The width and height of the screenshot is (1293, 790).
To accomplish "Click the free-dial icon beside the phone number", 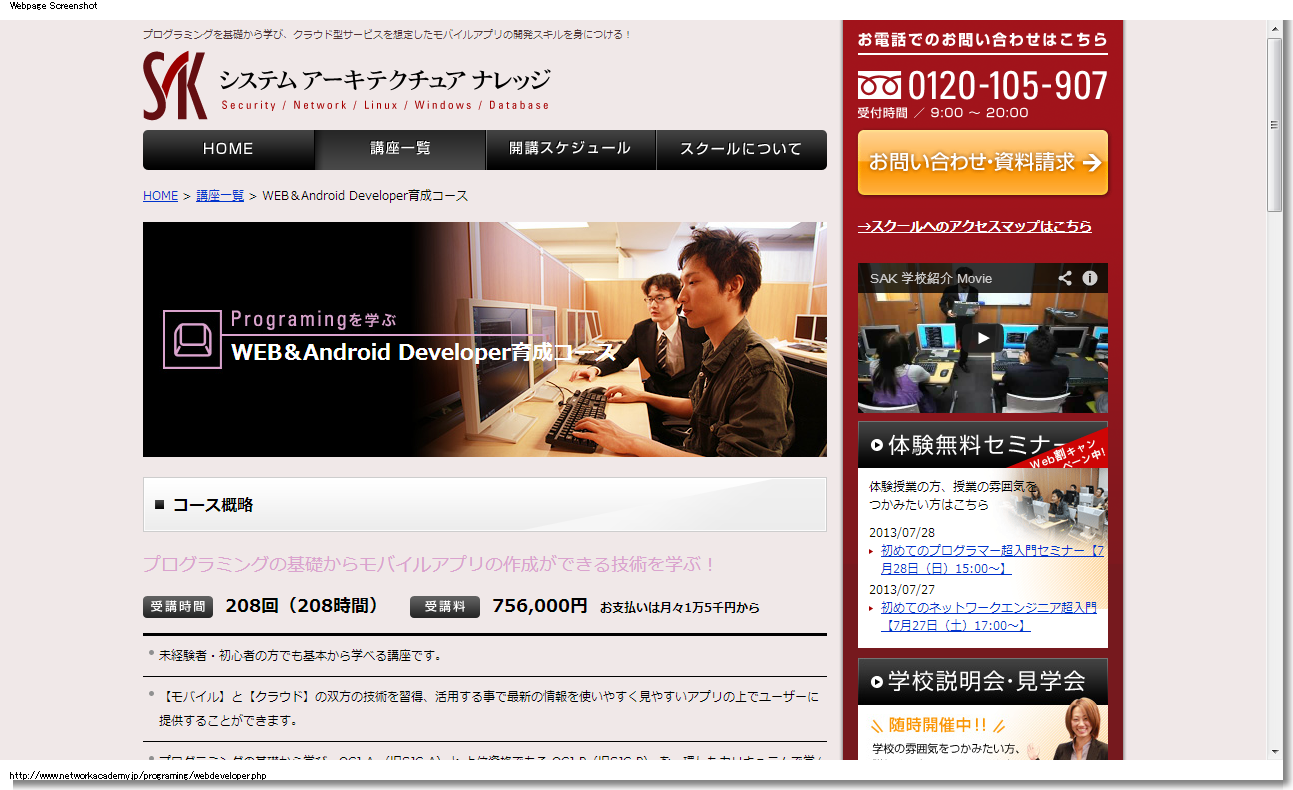I will (x=879, y=86).
